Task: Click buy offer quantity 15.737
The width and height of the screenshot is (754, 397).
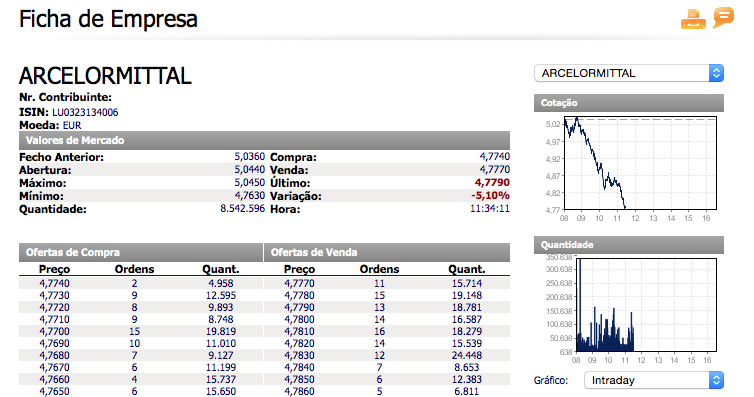Action: click(x=221, y=379)
